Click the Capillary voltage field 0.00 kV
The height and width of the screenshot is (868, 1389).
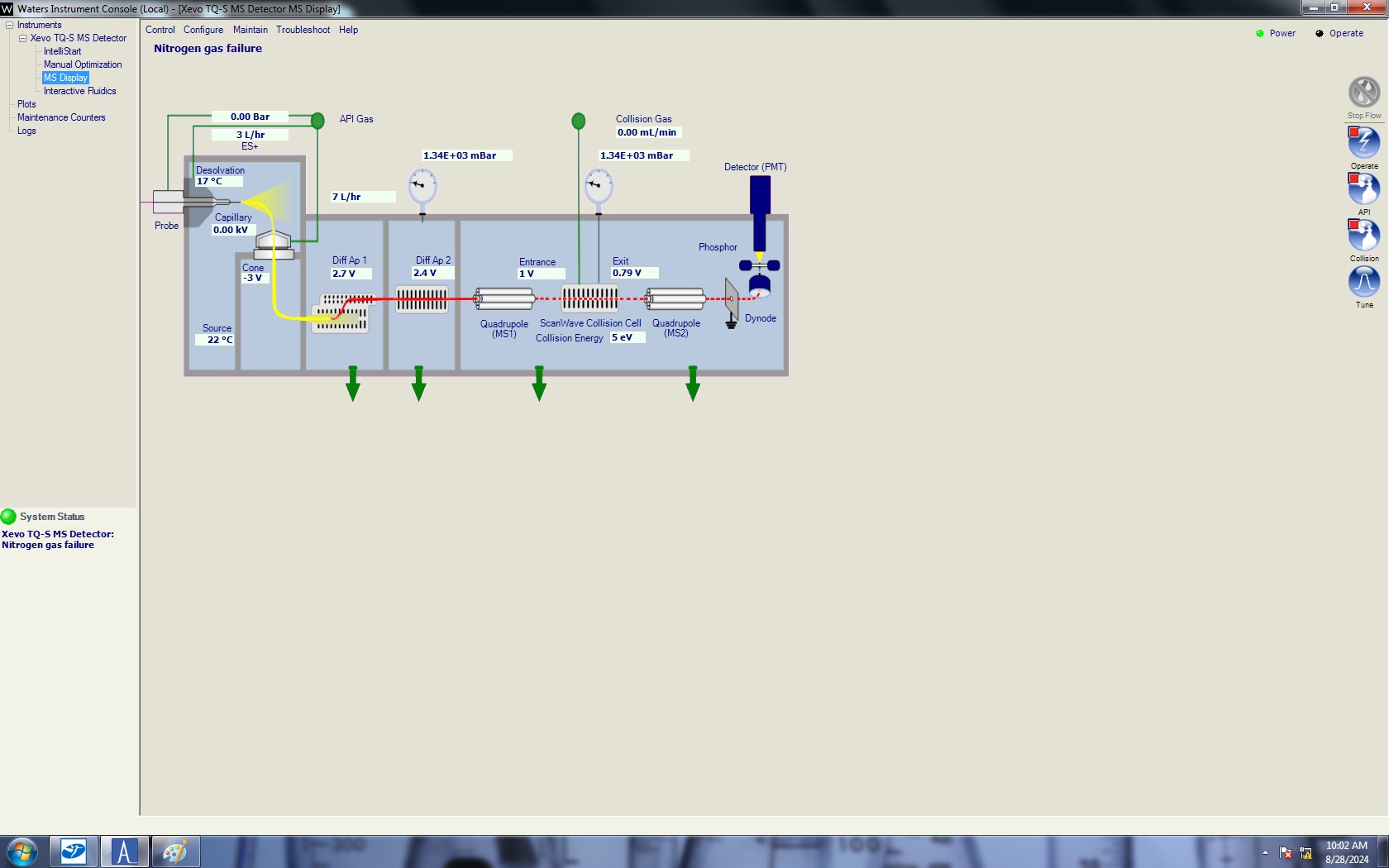coord(234,230)
